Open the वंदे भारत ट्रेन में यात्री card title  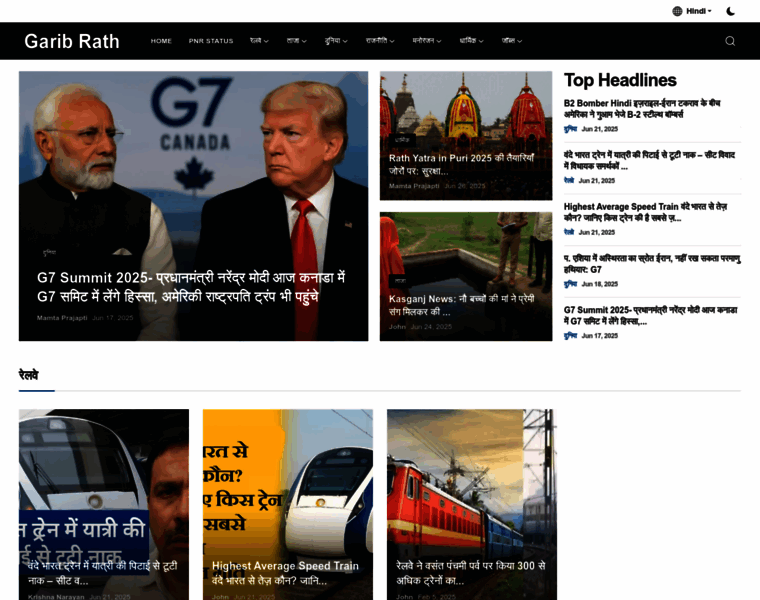tap(103, 573)
